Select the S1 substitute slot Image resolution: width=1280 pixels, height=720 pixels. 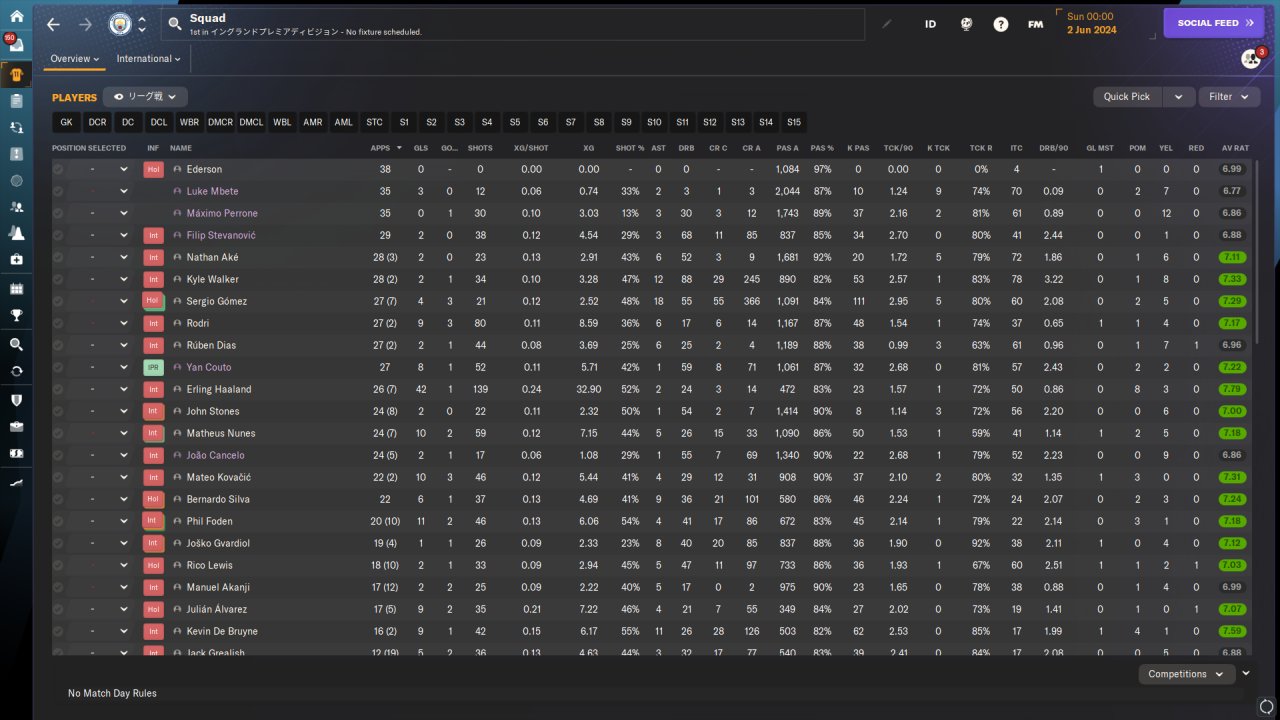click(x=404, y=122)
